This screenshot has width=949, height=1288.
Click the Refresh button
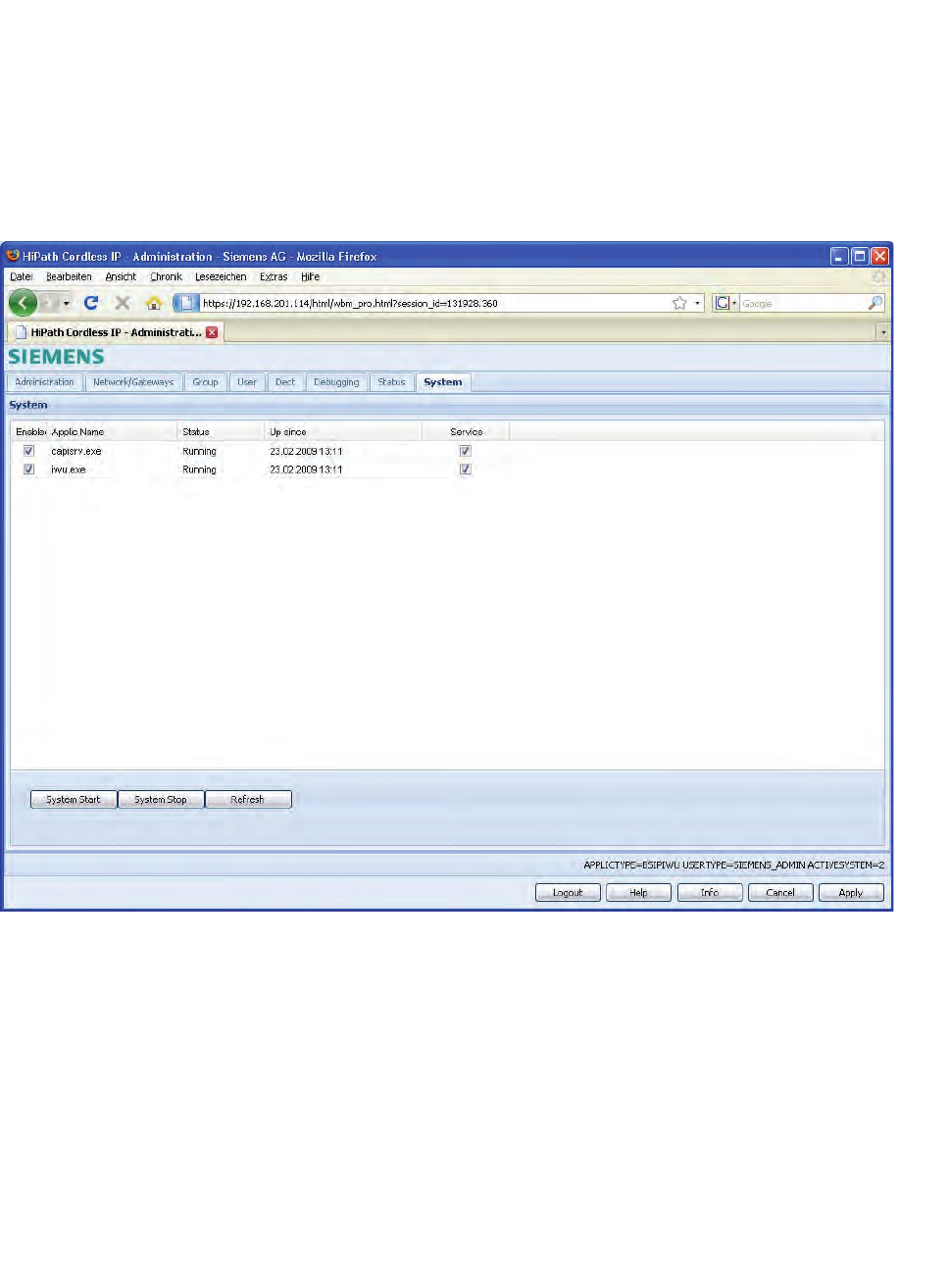pos(247,800)
